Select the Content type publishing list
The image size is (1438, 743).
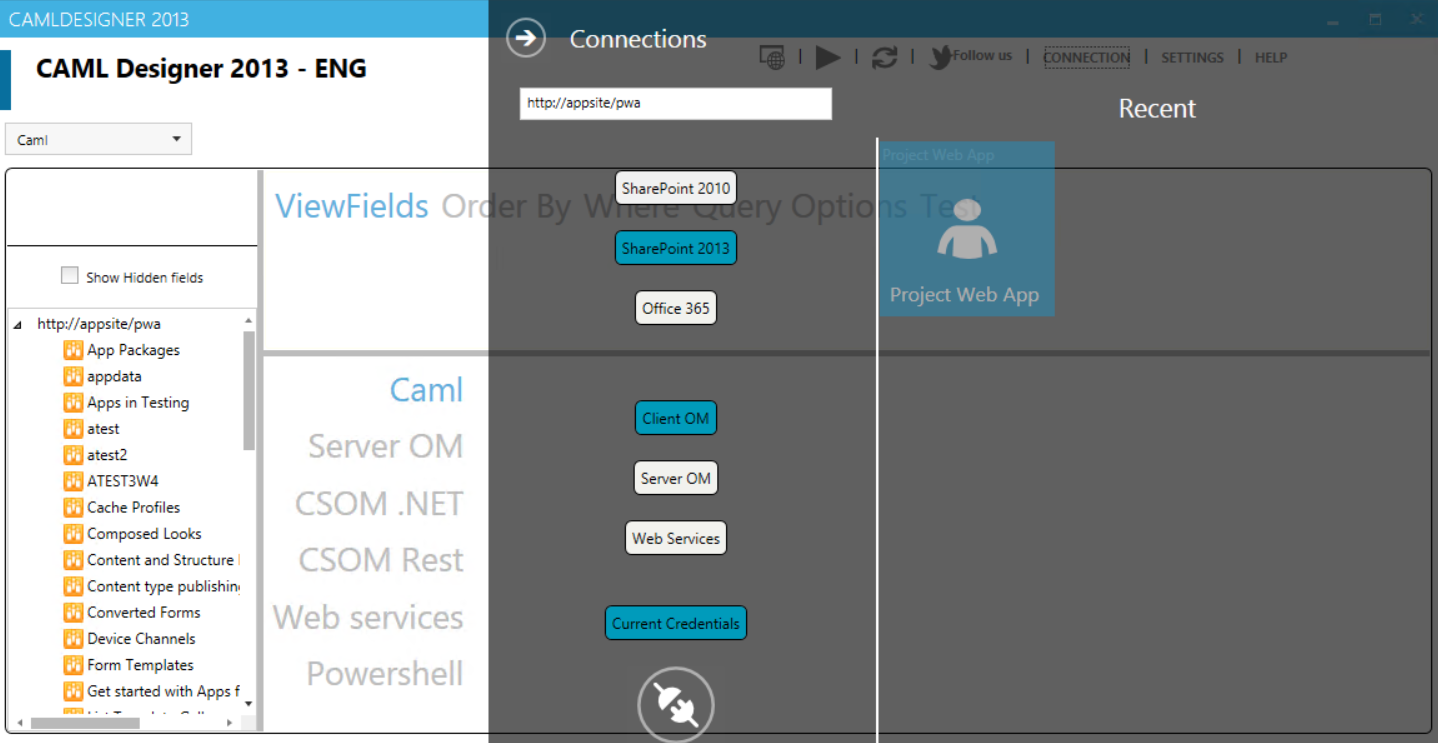click(x=163, y=586)
